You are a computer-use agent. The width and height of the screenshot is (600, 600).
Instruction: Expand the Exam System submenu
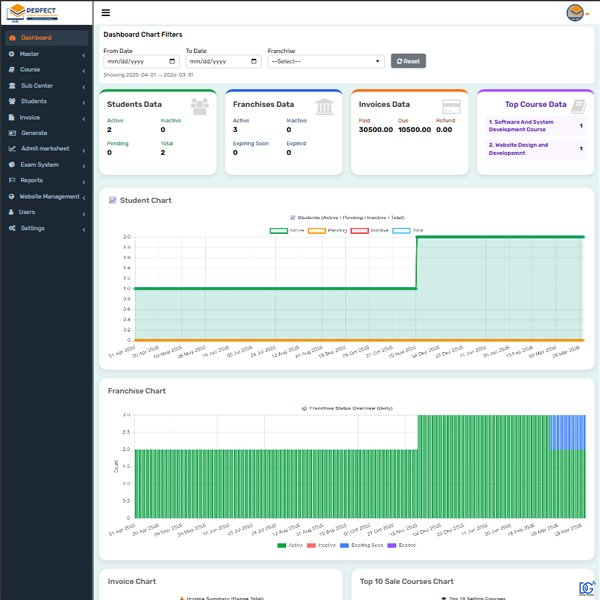(x=45, y=164)
